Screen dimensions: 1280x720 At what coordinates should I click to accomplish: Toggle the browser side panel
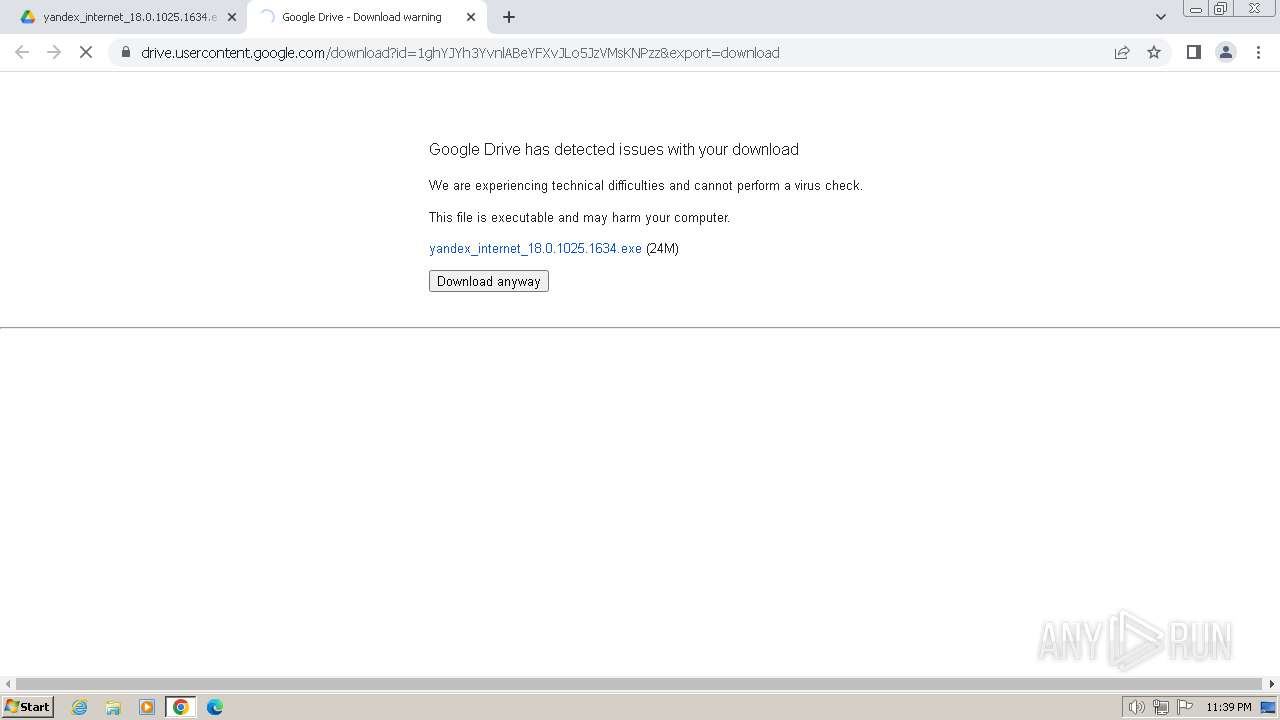pos(1193,52)
